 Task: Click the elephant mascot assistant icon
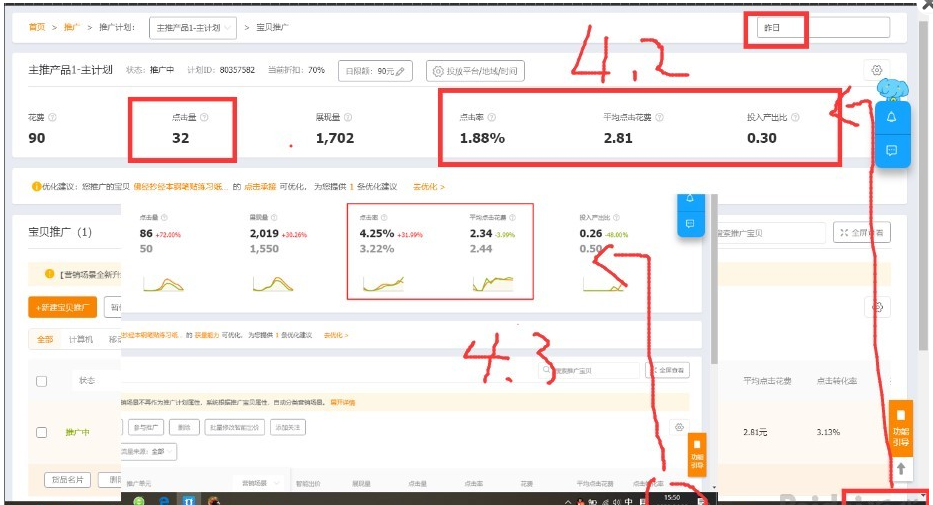pyautogui.click(x=893, y=89)
